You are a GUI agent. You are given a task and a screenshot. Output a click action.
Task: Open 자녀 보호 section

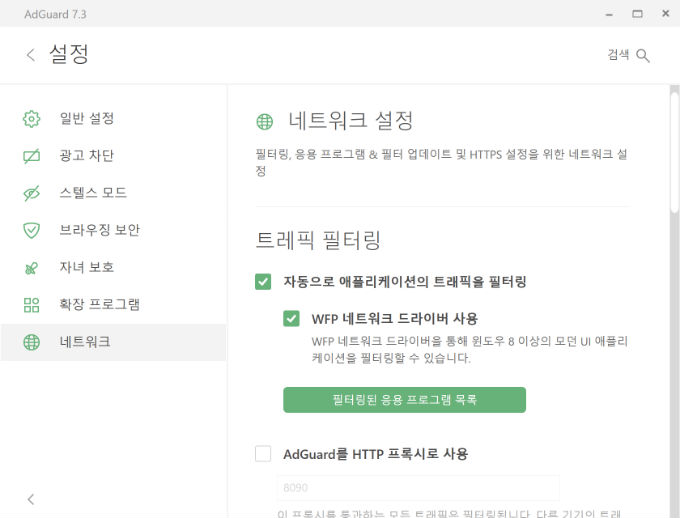point(86,267)
